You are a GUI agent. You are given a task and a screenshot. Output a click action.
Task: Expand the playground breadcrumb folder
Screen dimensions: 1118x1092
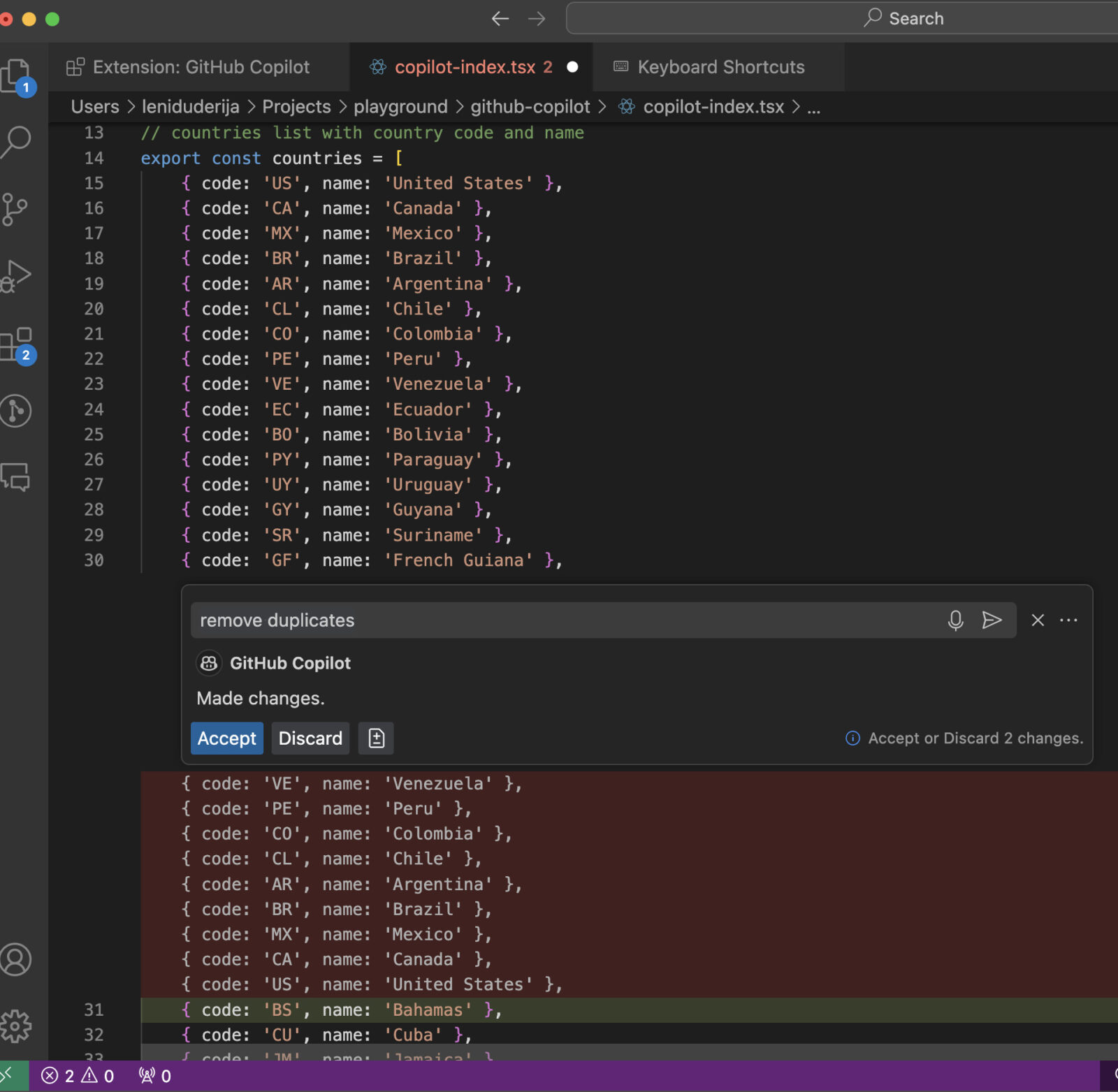[400, 106]
